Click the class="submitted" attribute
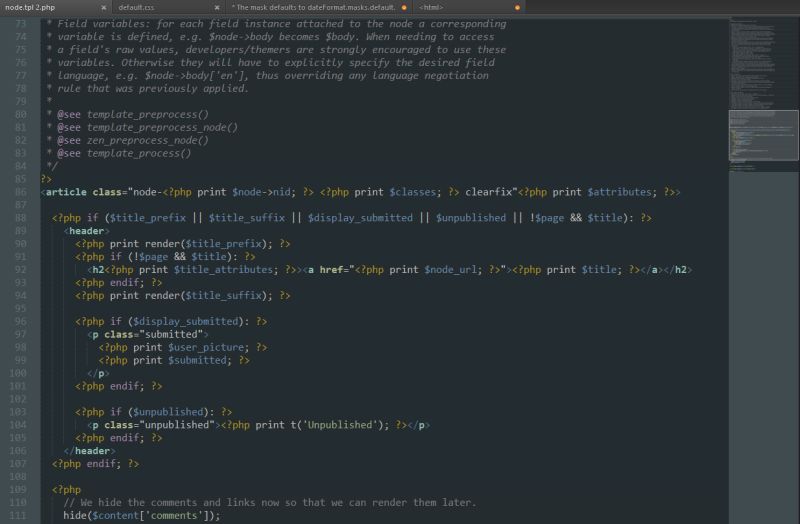The image size is (800, 524). pos(153,334)
